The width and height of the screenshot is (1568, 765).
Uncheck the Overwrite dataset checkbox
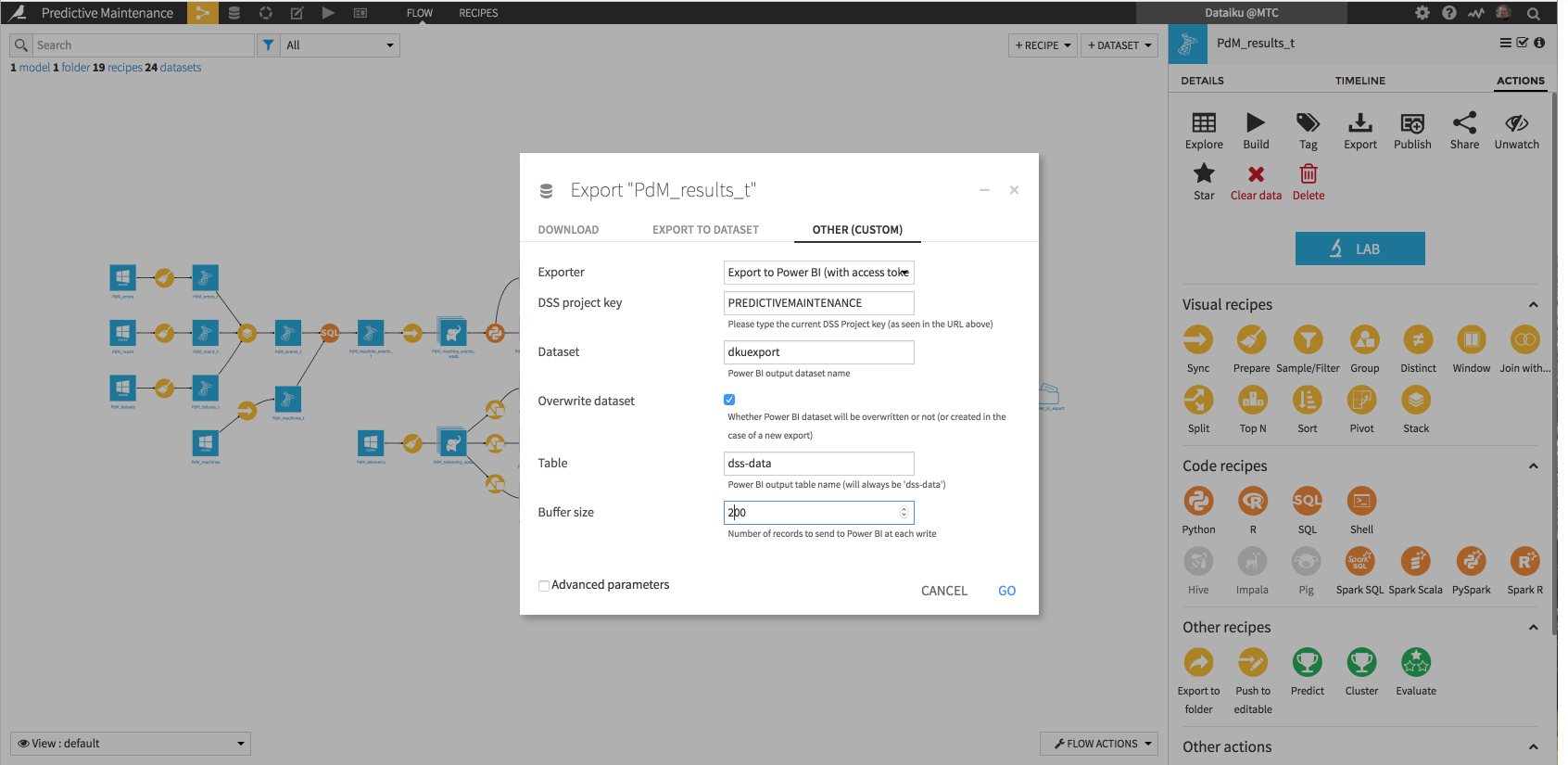tap(729, 400)
